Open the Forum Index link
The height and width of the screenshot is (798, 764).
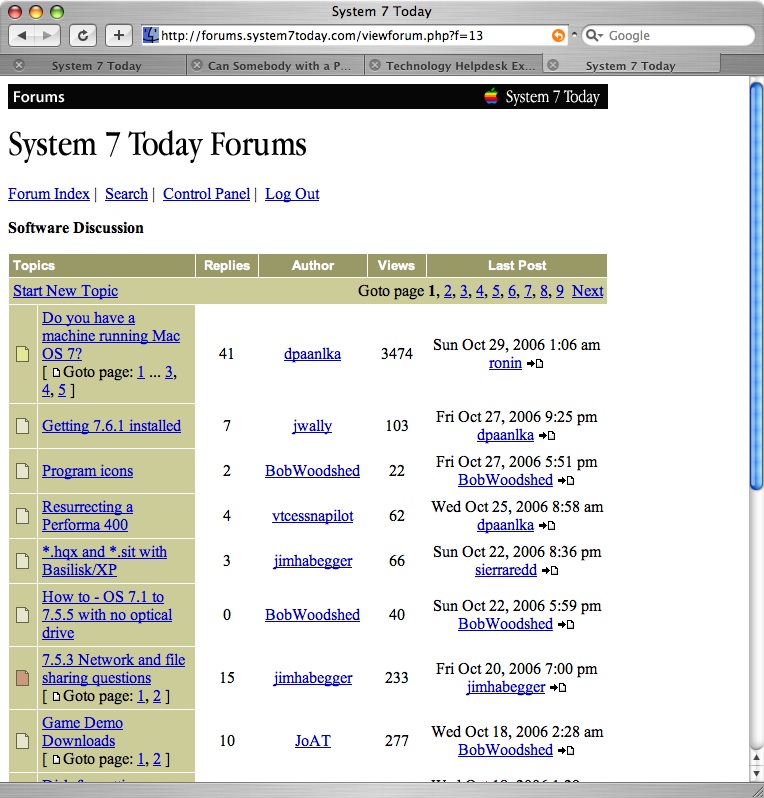tap(49, 194)
